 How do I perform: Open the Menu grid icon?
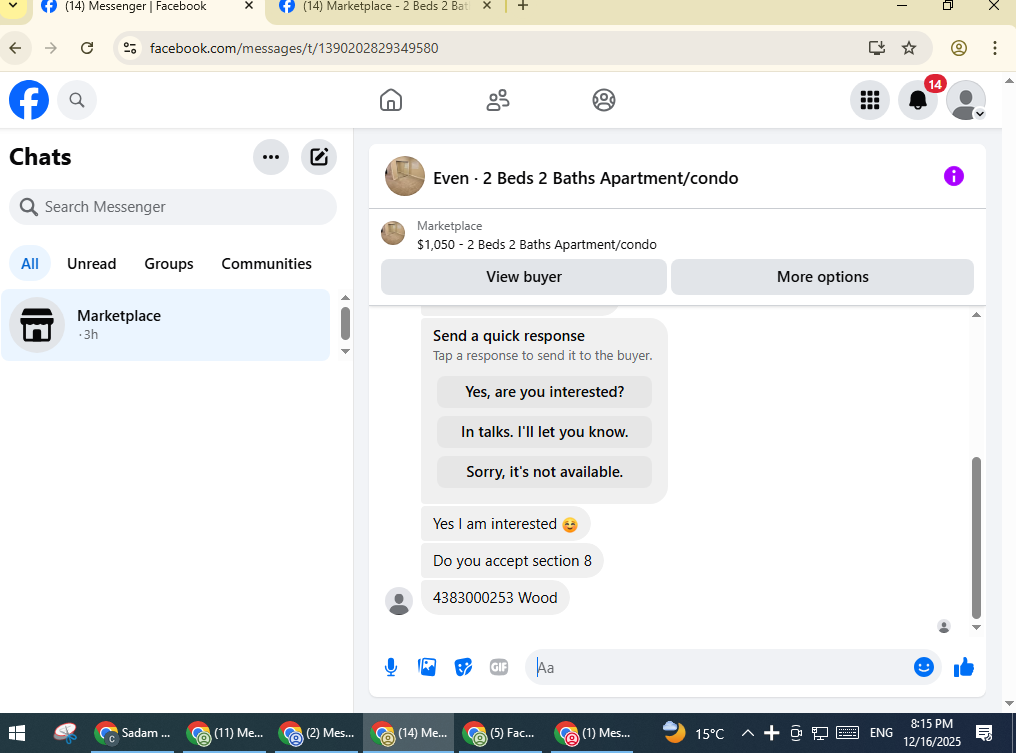point(870,100)
